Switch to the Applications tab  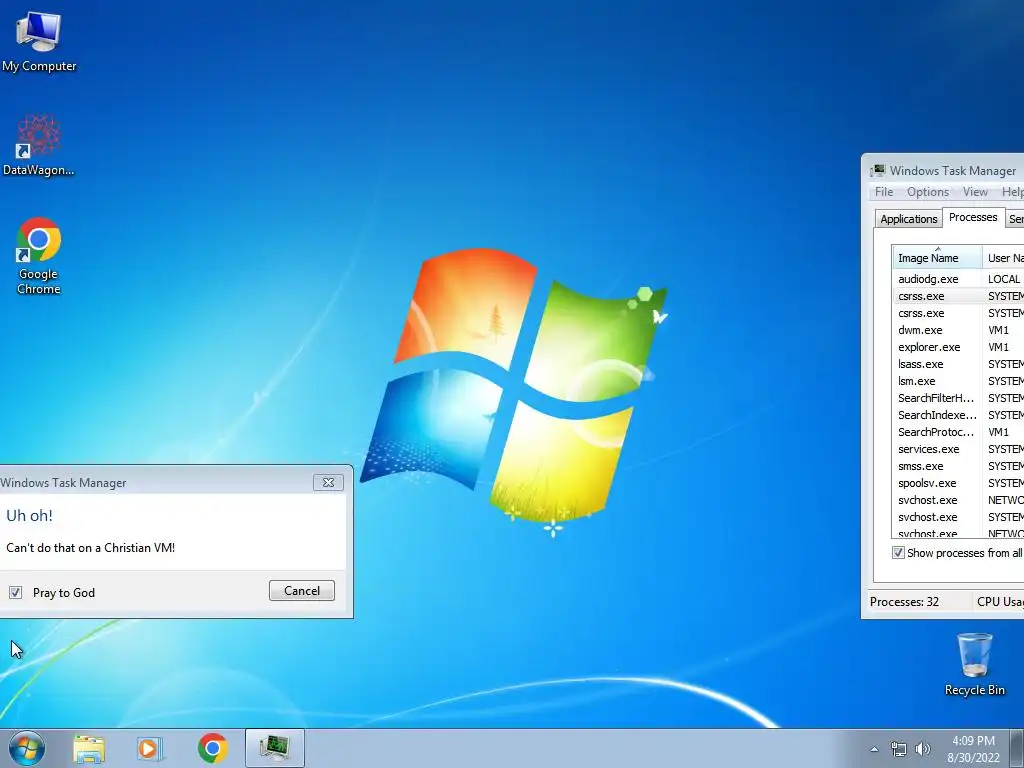[x=908, y=219]
